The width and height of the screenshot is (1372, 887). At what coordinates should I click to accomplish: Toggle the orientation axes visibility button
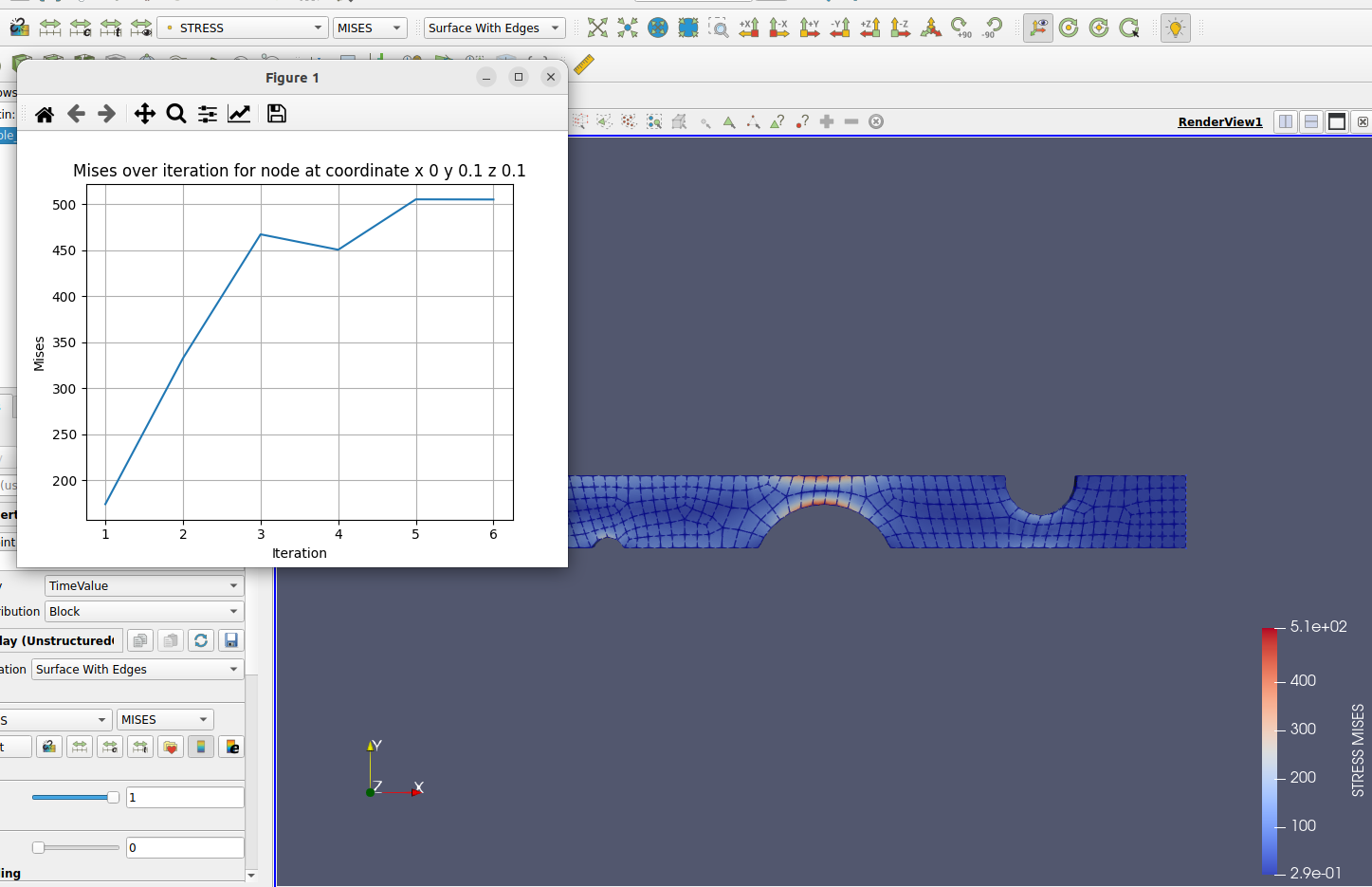tap(1037, 28)
